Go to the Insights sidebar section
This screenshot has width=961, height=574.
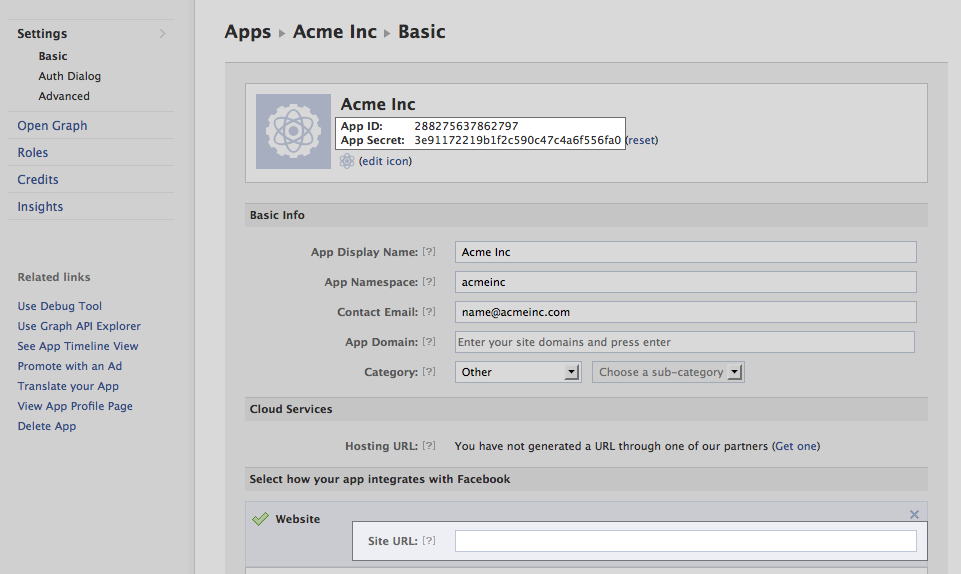click(40, 206)
